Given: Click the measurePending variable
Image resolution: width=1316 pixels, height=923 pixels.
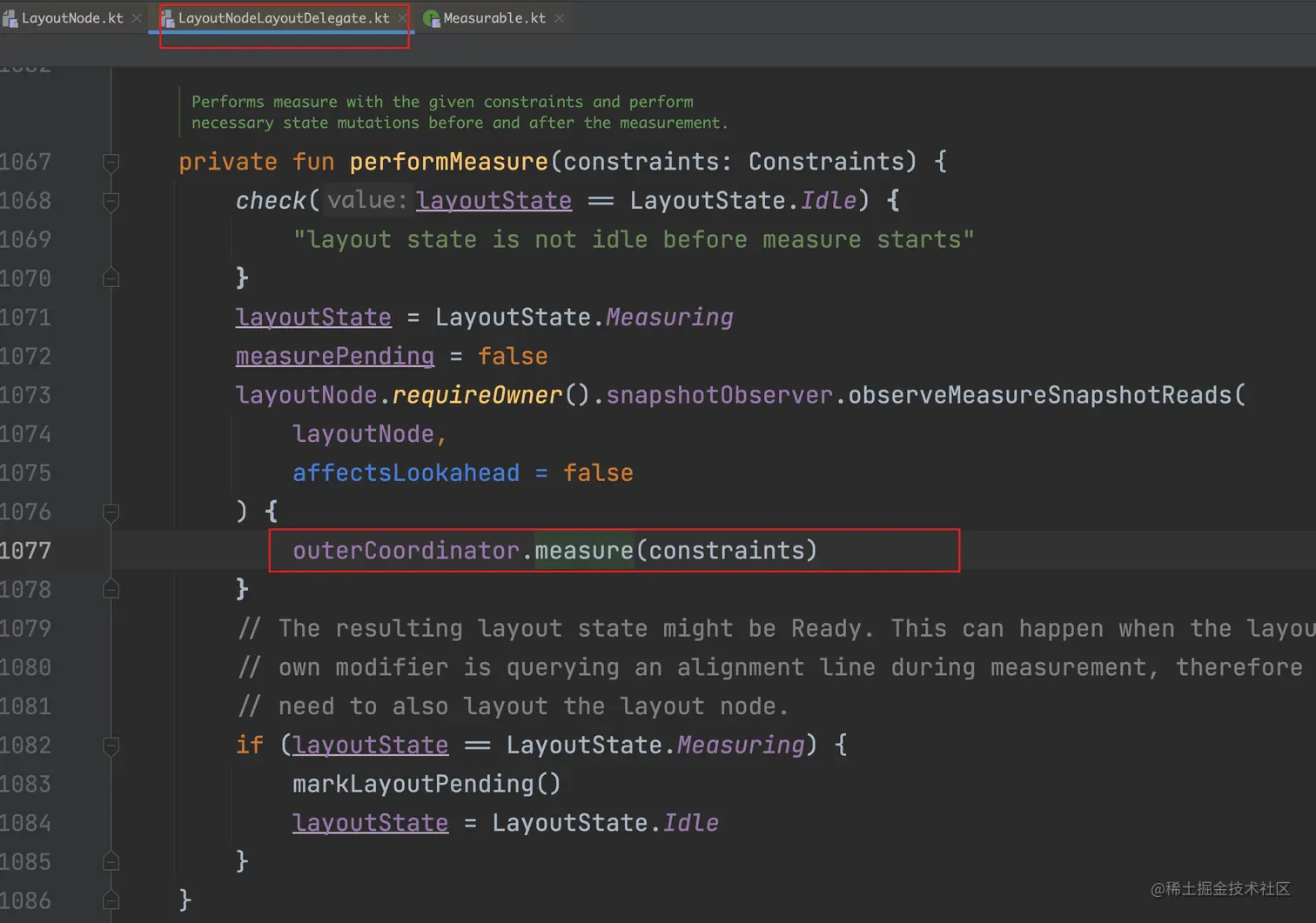Looking at the screenshot, I should [335, 357].
